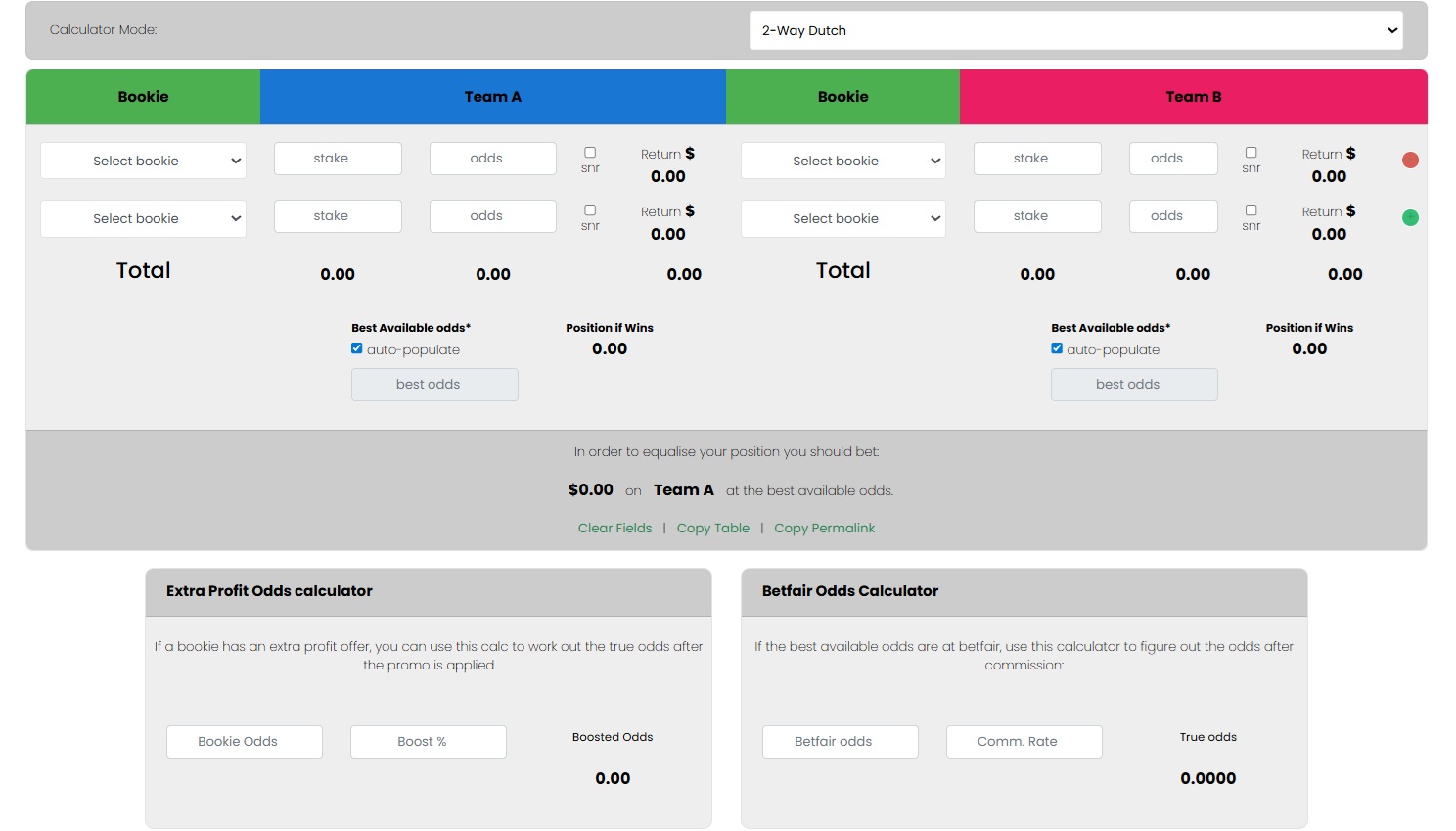Click the red remove-row circle icon
The height and width of the screenshot is (831, 1456).
click(1410, 160)
